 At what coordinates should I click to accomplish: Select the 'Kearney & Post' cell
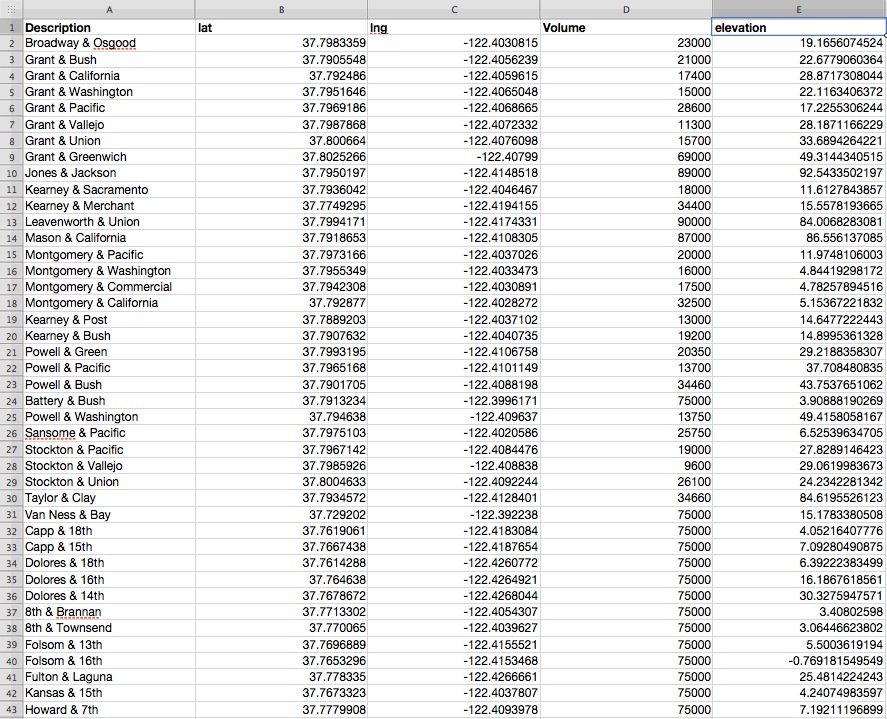pyautogui.click(x=109, y=320)
